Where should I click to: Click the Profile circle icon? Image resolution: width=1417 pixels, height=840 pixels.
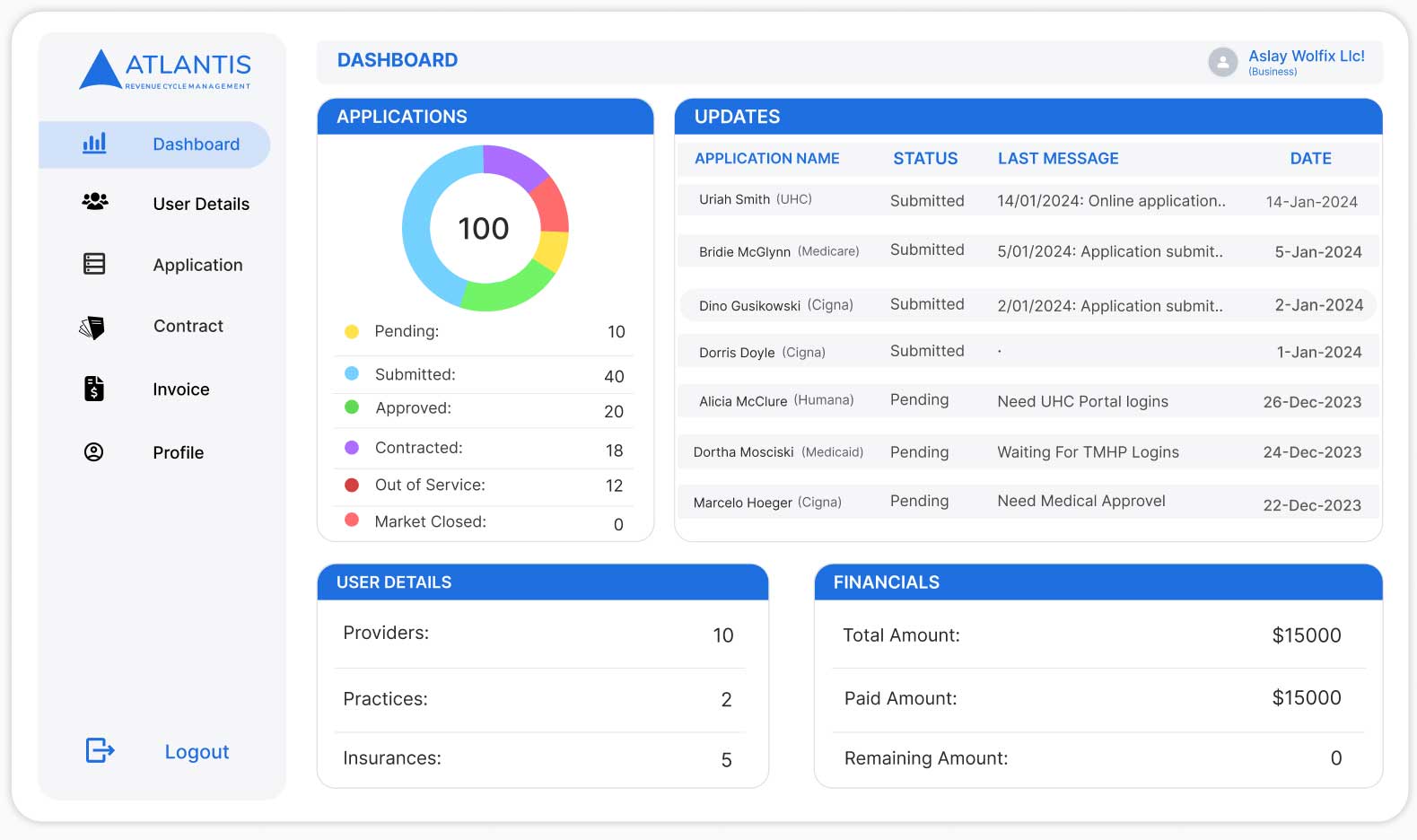coord(93,452)
